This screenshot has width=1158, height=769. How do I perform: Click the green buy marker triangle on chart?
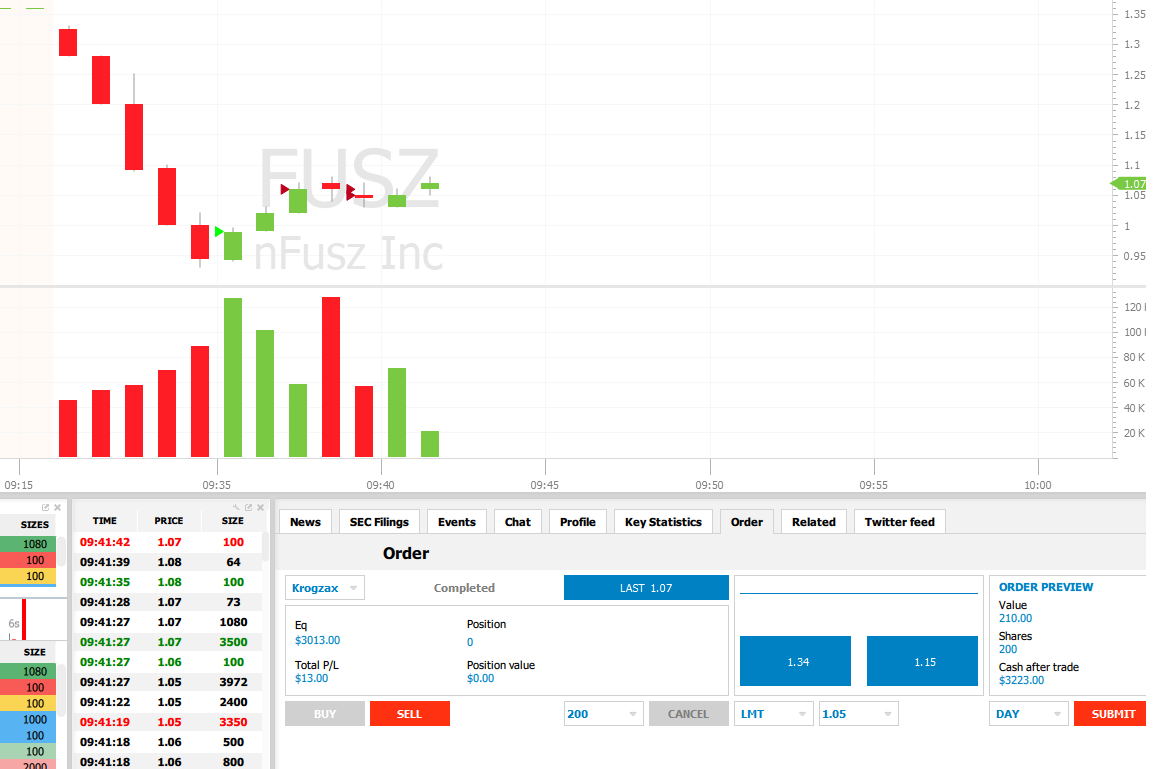point(219,232)
